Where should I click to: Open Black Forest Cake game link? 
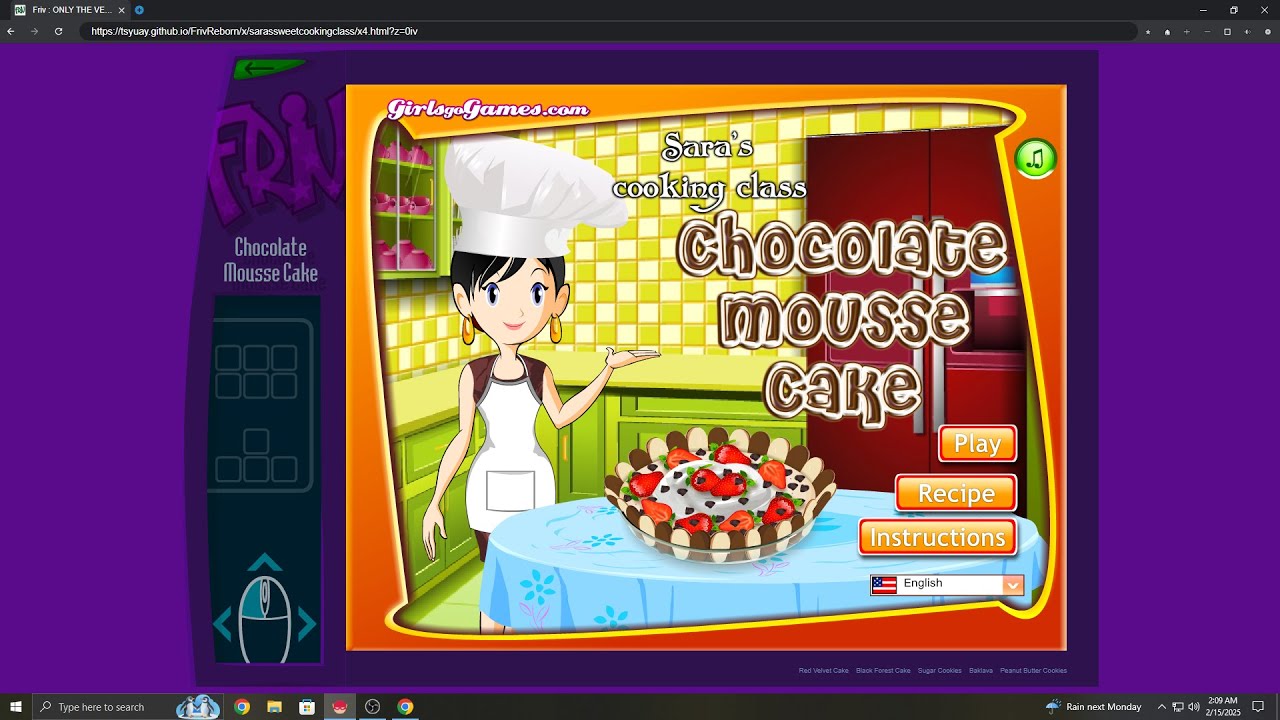[x=883, y=671]
